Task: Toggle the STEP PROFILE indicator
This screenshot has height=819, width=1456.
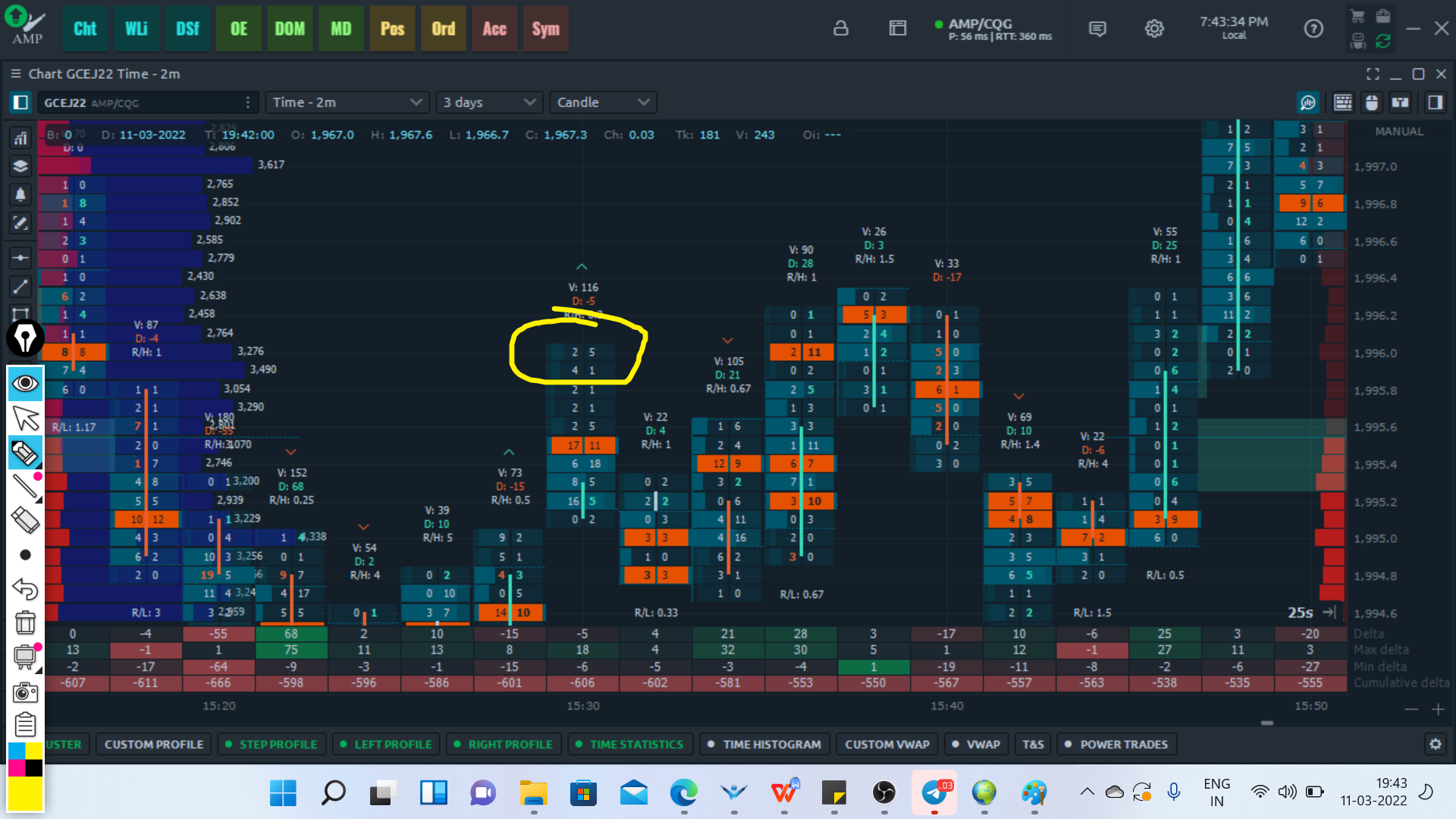Action: pos(271,745)
